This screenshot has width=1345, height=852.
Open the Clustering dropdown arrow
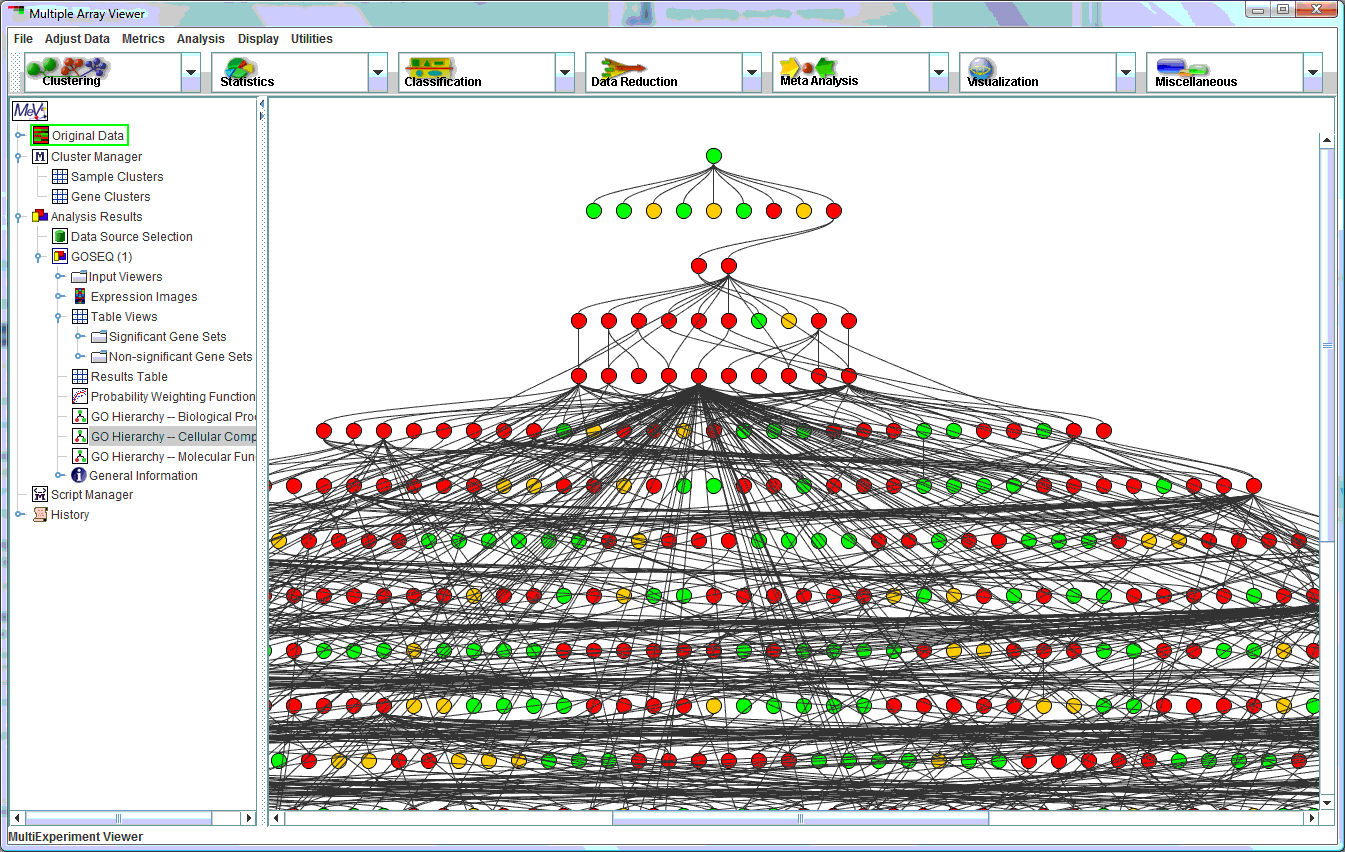click(x=191, y=72)
